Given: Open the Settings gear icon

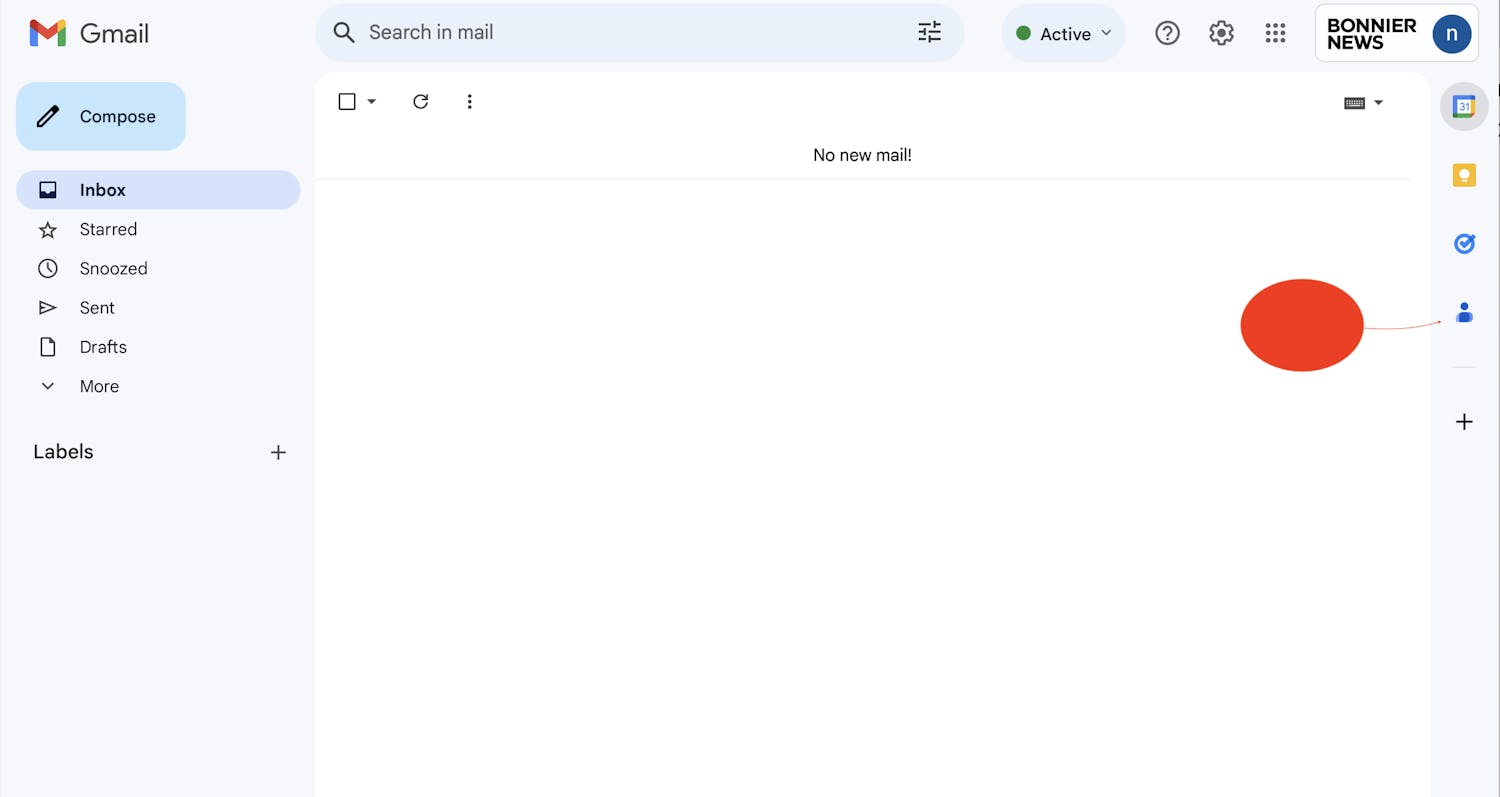Looking at the screenshot, I should pyautogui.click(x=1221, y=33).
